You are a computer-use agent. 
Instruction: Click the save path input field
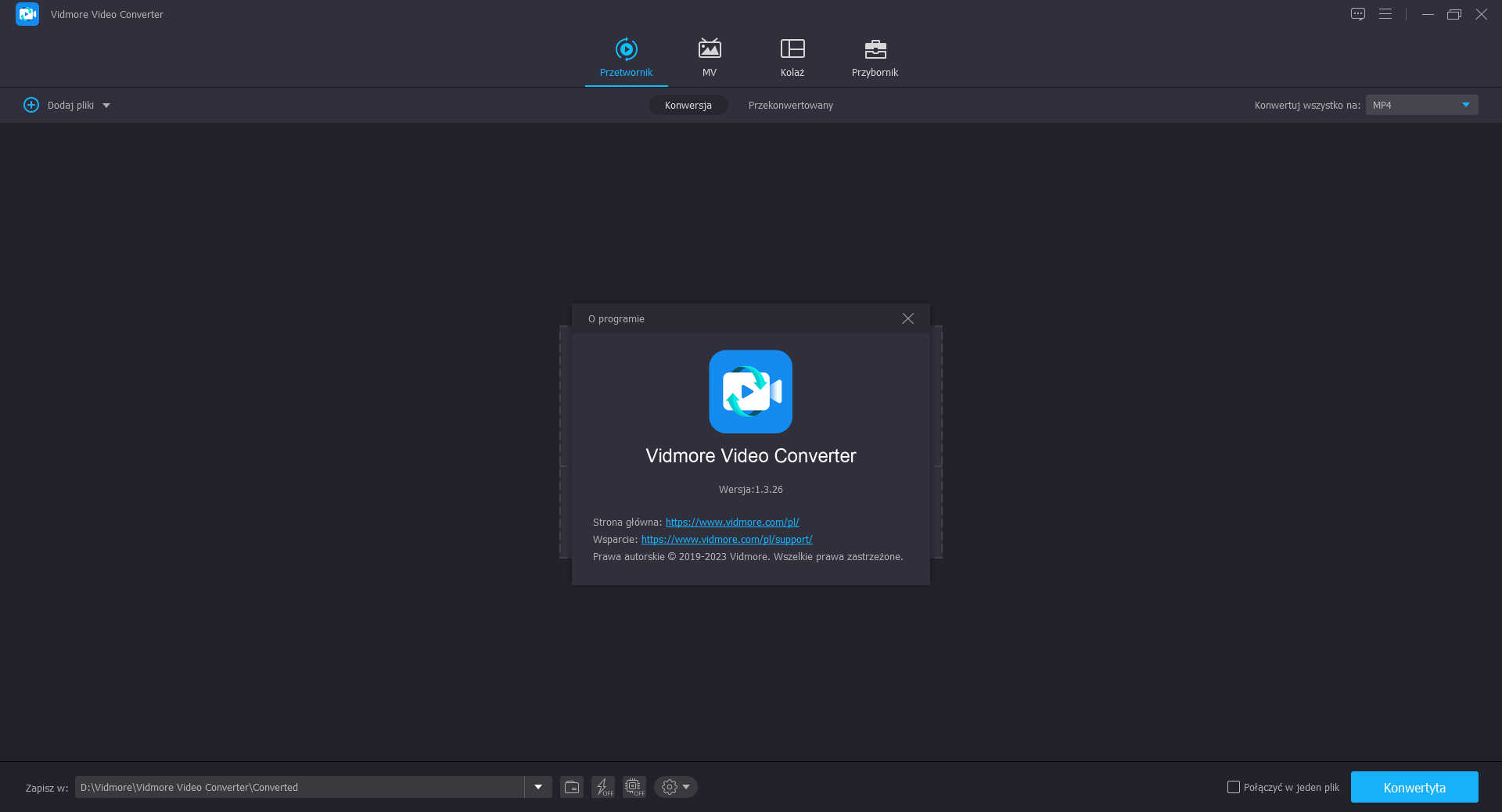(x=300, y=787)
